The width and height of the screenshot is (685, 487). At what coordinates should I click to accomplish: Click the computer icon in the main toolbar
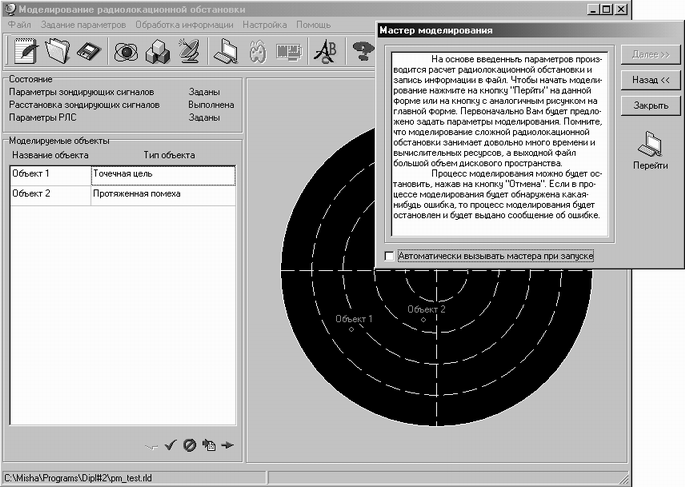[x=227, y=51]
